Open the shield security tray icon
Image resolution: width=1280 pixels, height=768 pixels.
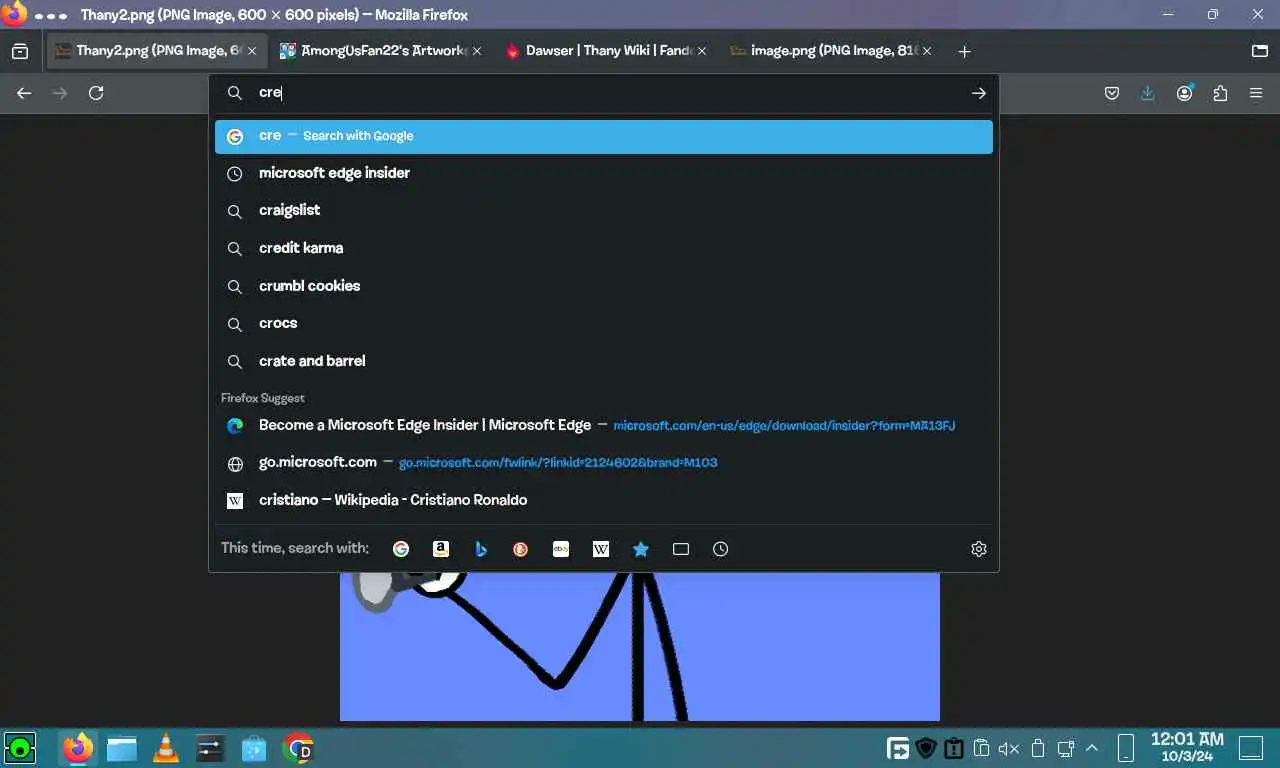[x=926, y=748]
